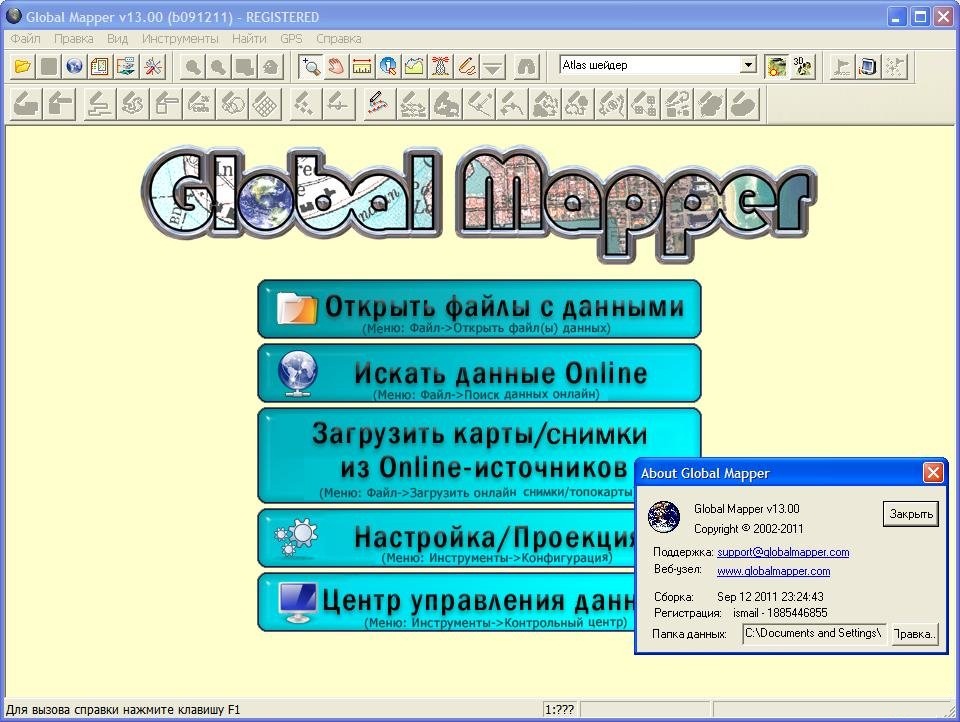Click the pencil with scattered sparkle points icon

[304, 103]
